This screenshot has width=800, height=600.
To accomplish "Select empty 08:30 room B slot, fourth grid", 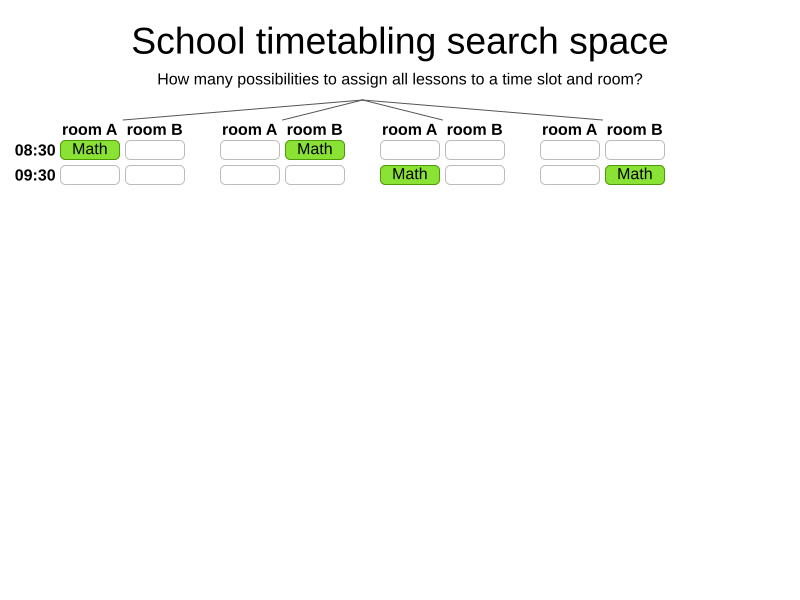I will (635, 150).
